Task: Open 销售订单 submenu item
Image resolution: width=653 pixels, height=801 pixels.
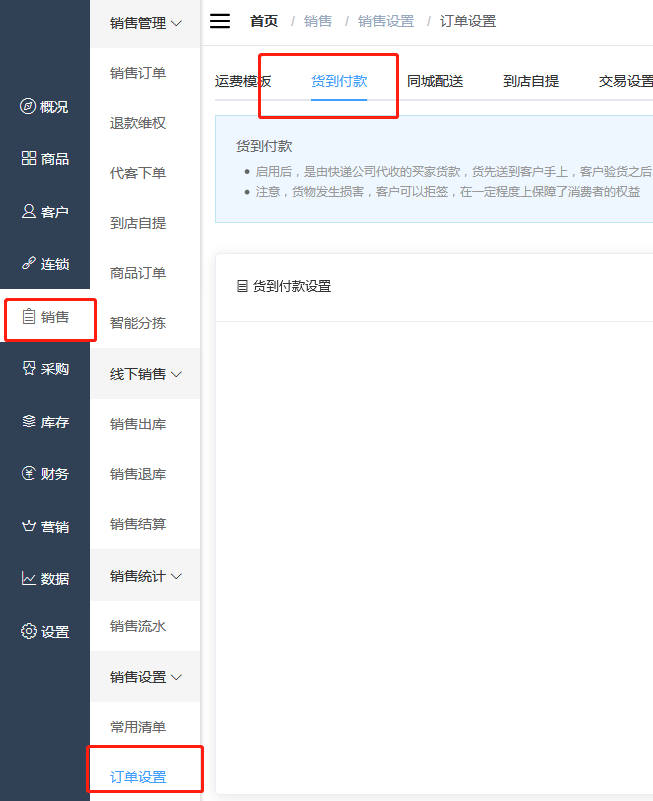Action: [x=138, y=73]
